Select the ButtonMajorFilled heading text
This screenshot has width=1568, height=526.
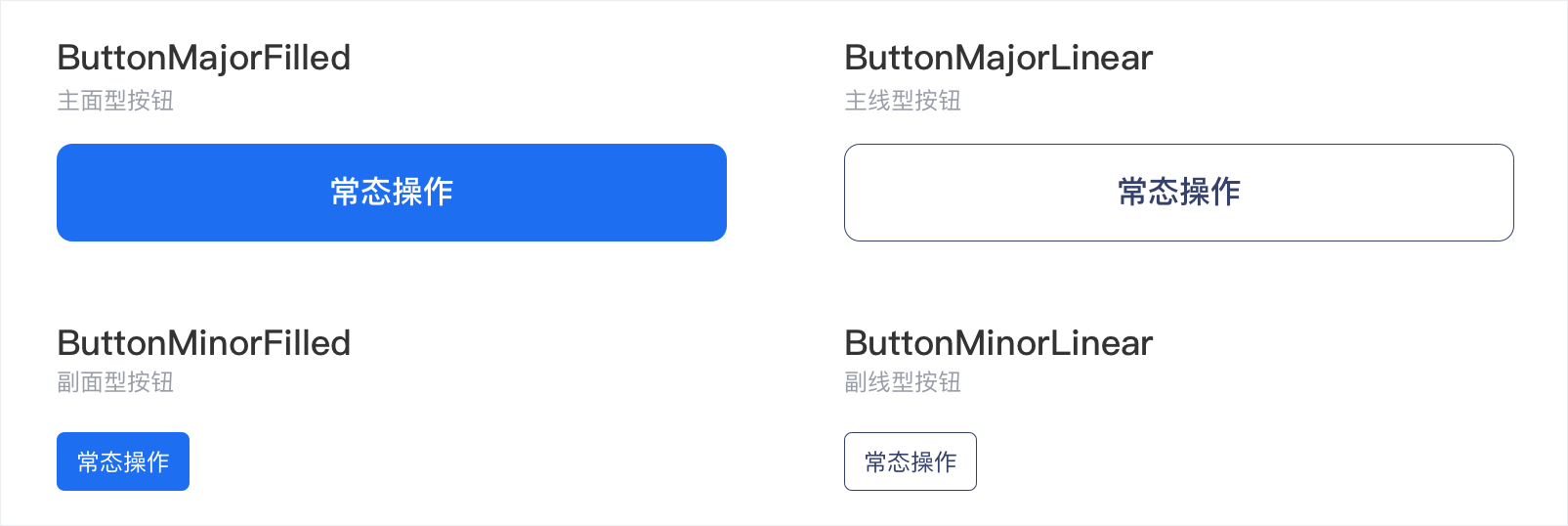(203, 58)
